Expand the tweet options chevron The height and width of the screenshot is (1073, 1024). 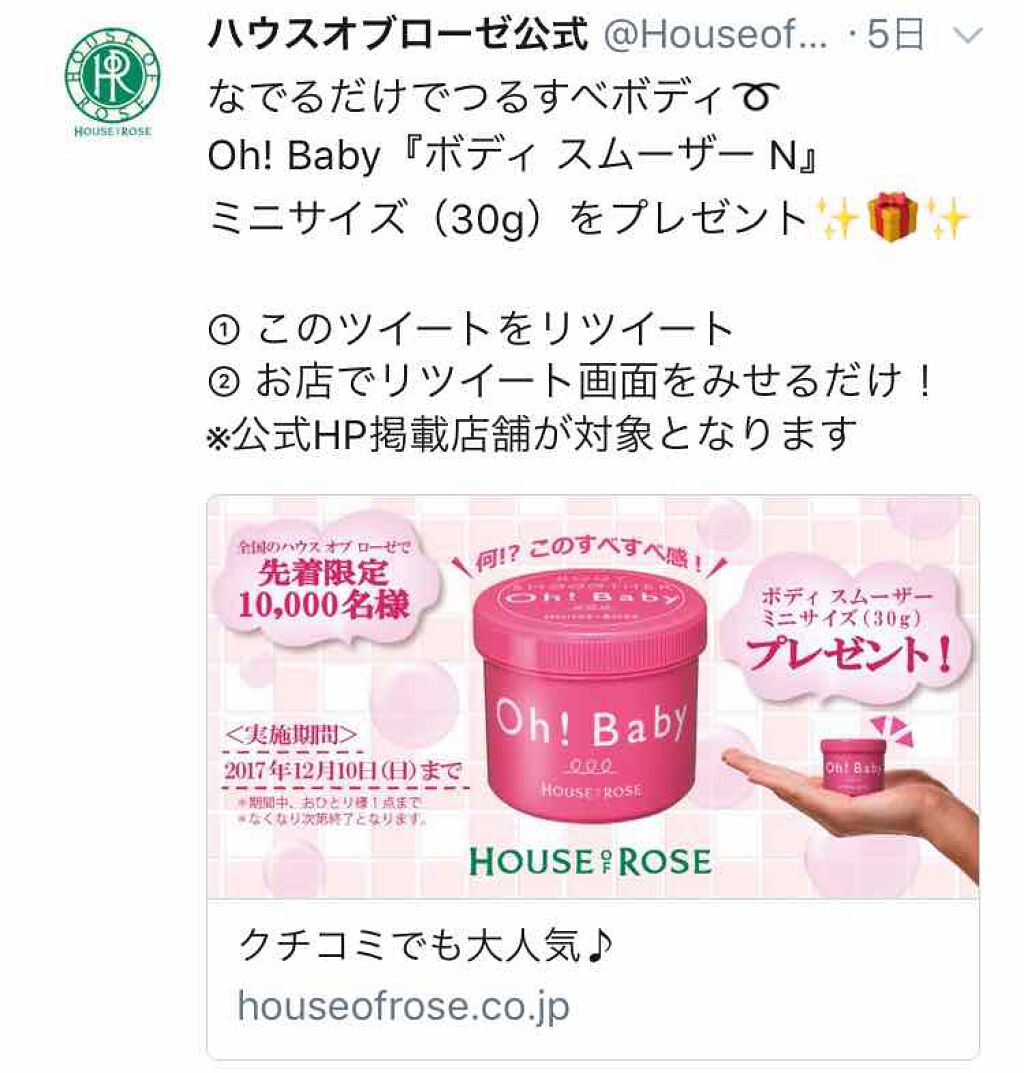[x=967, y=36]
